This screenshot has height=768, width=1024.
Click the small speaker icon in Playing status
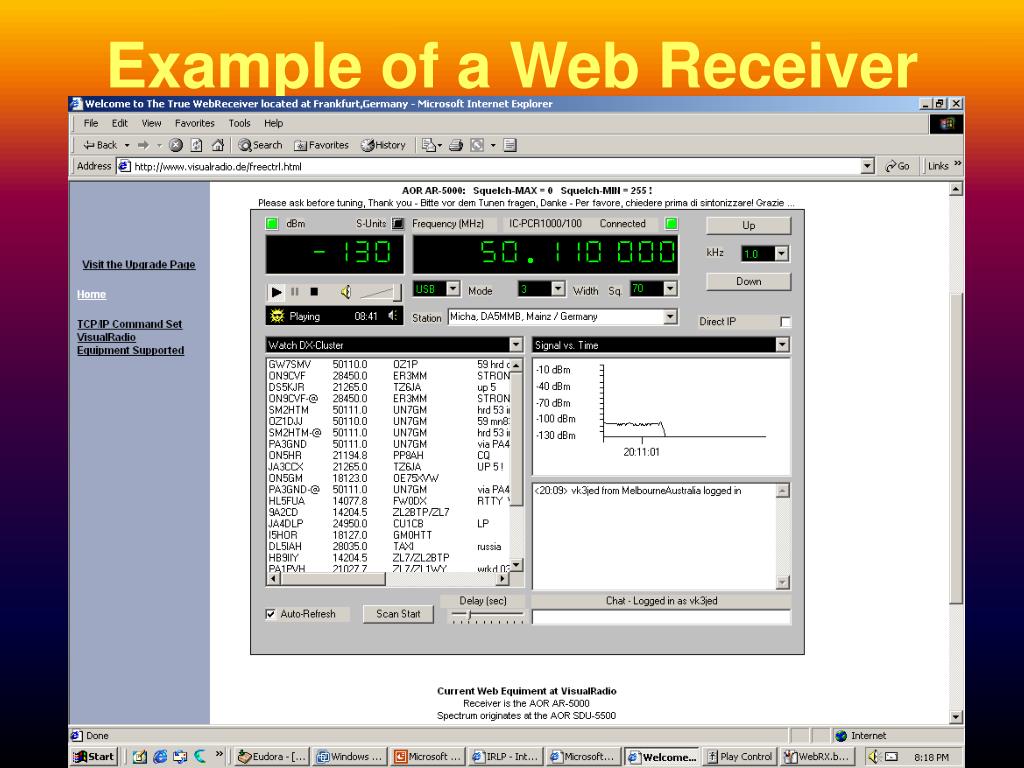pos(392,315)
